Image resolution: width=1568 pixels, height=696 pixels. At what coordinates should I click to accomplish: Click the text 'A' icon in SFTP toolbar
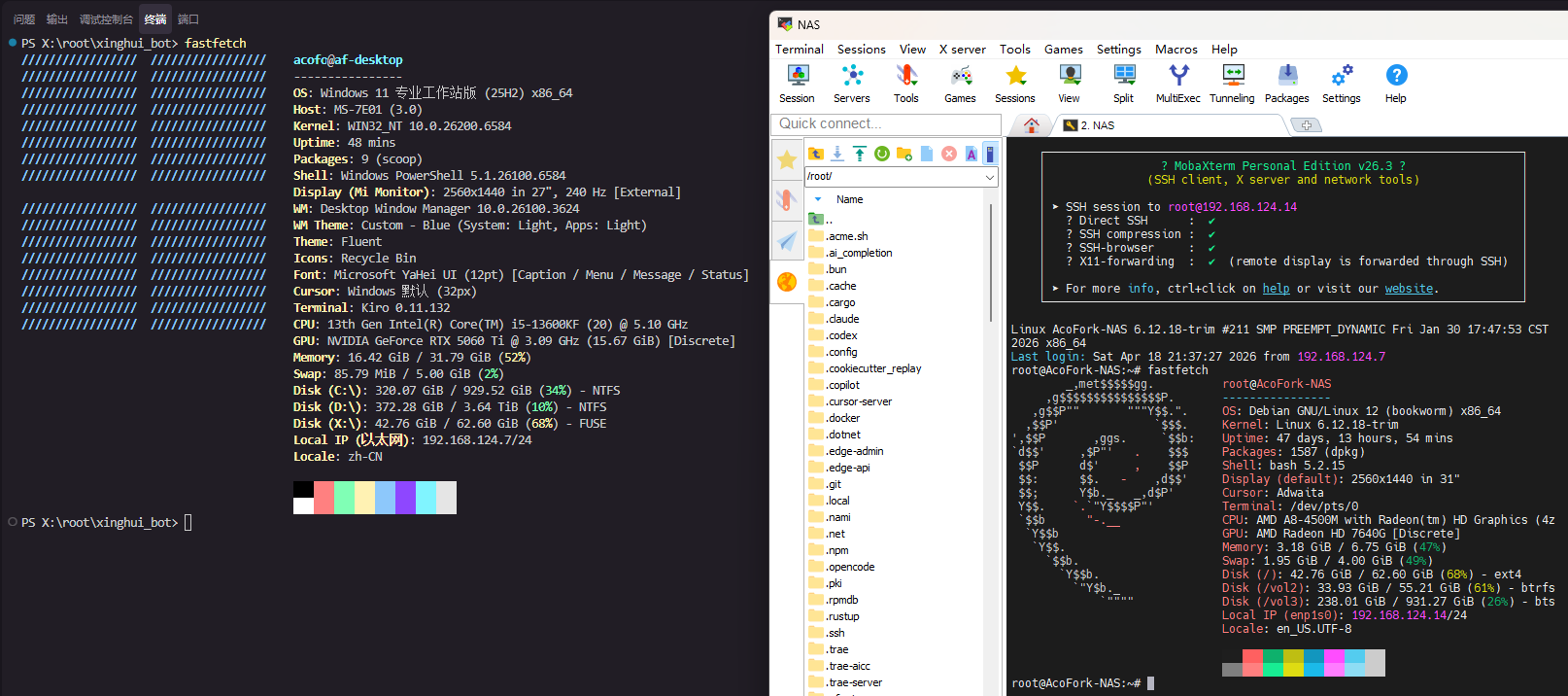(x=971, y=154)
